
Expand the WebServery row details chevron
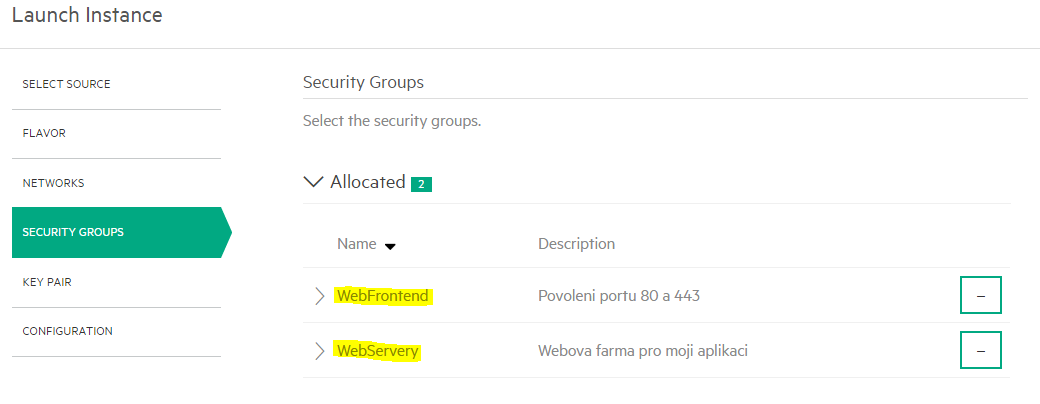point(320,351)
